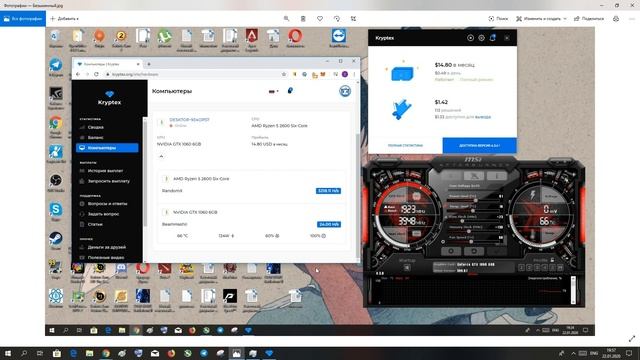Click the zoom magnifier icon in Photos toolbar
Viewport: 640px width, 360px height.
tap(287, 19)
